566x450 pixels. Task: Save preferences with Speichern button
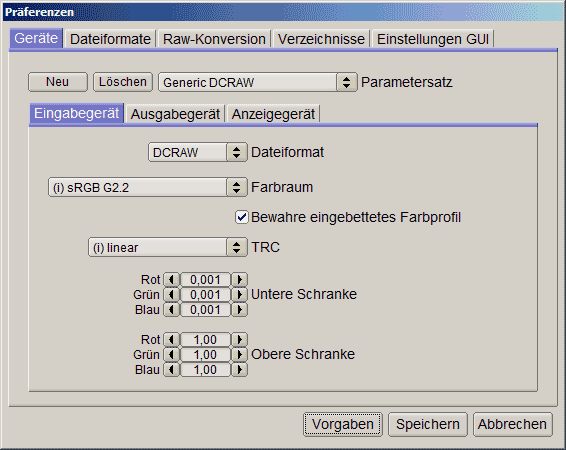[x=428, y=424]
